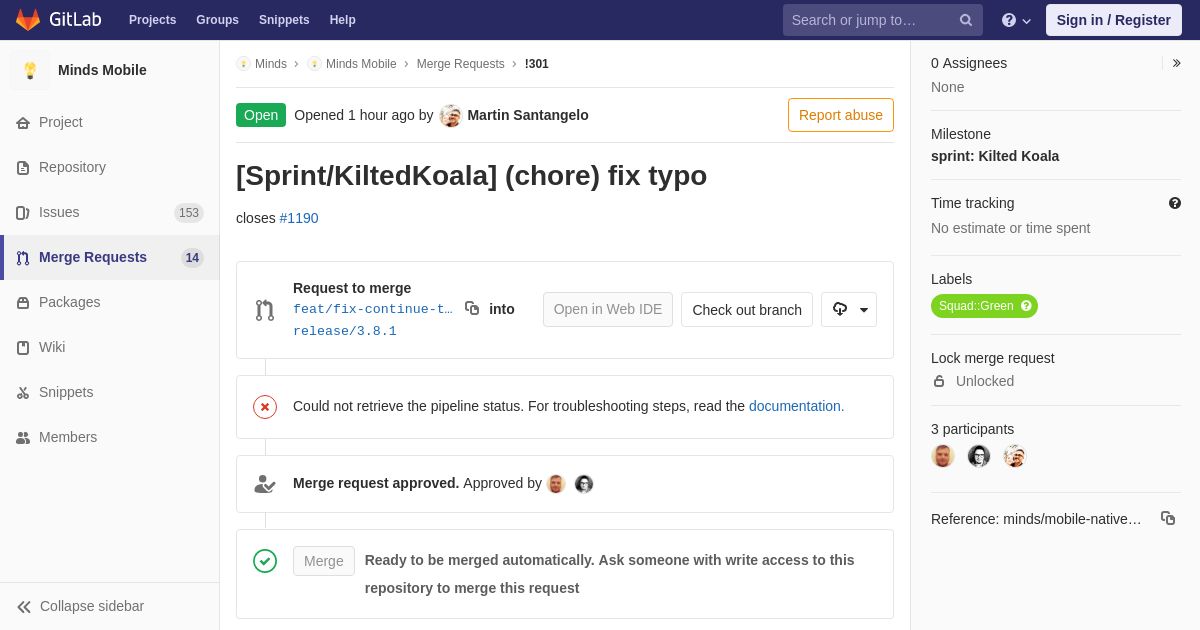Open Merge Requests in sidebar
1200x630 pixels.
110,257
